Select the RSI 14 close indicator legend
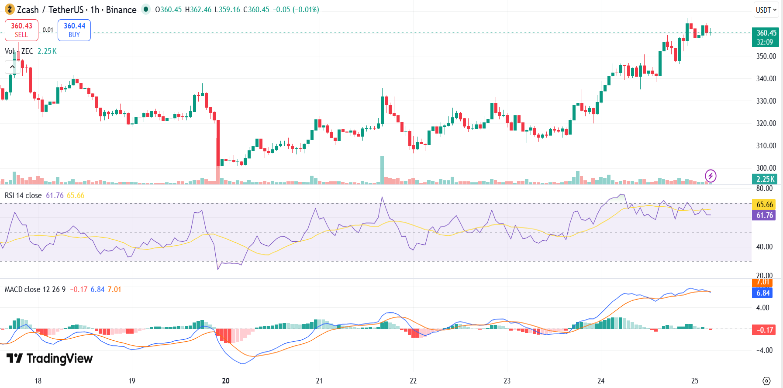783x388 pixels. coord(24,195)
